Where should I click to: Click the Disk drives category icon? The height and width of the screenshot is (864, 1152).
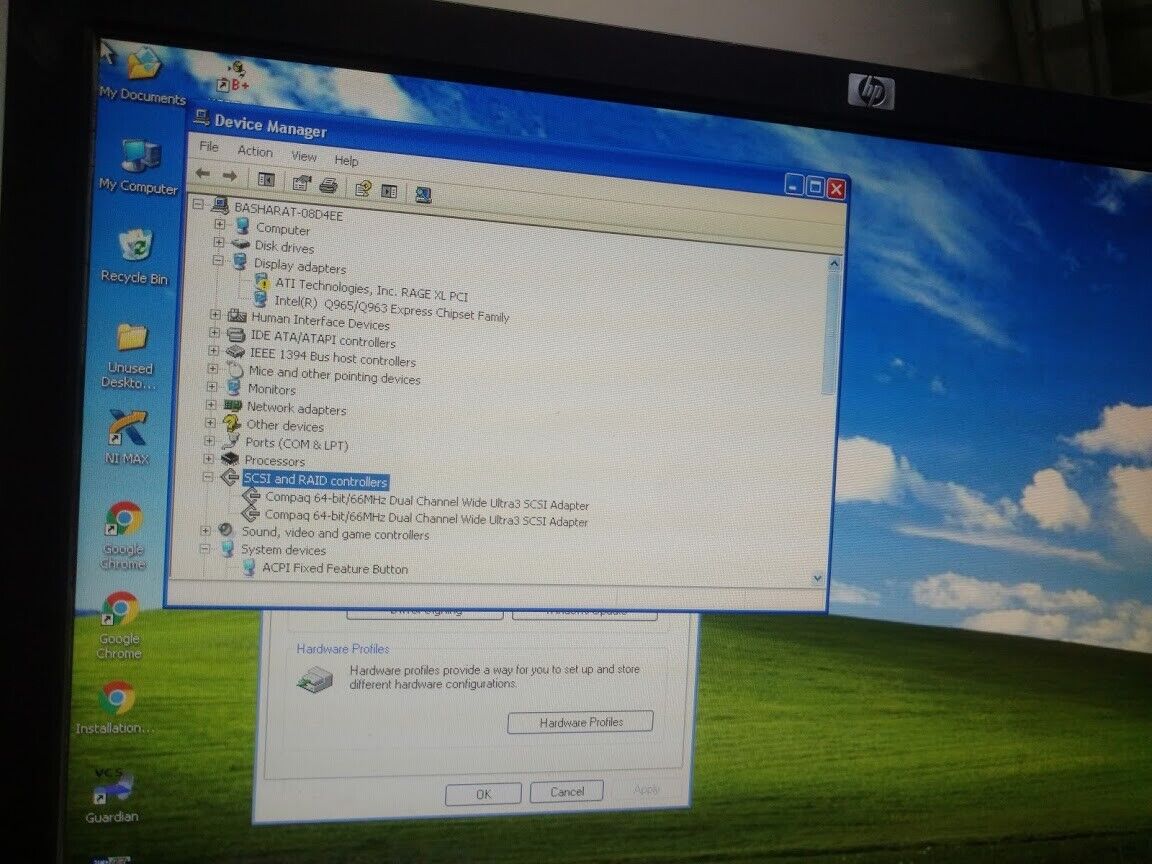coord(241,243)
